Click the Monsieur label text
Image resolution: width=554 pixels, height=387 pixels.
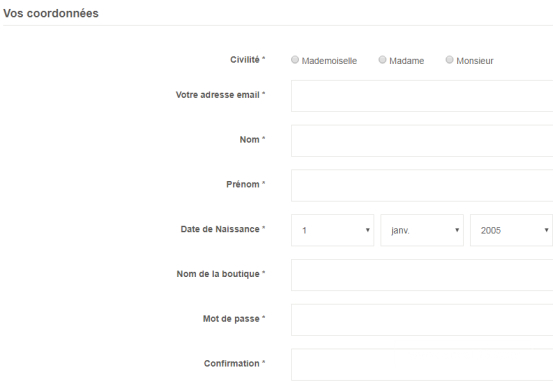pyautogui.click(x=475, y=61)
